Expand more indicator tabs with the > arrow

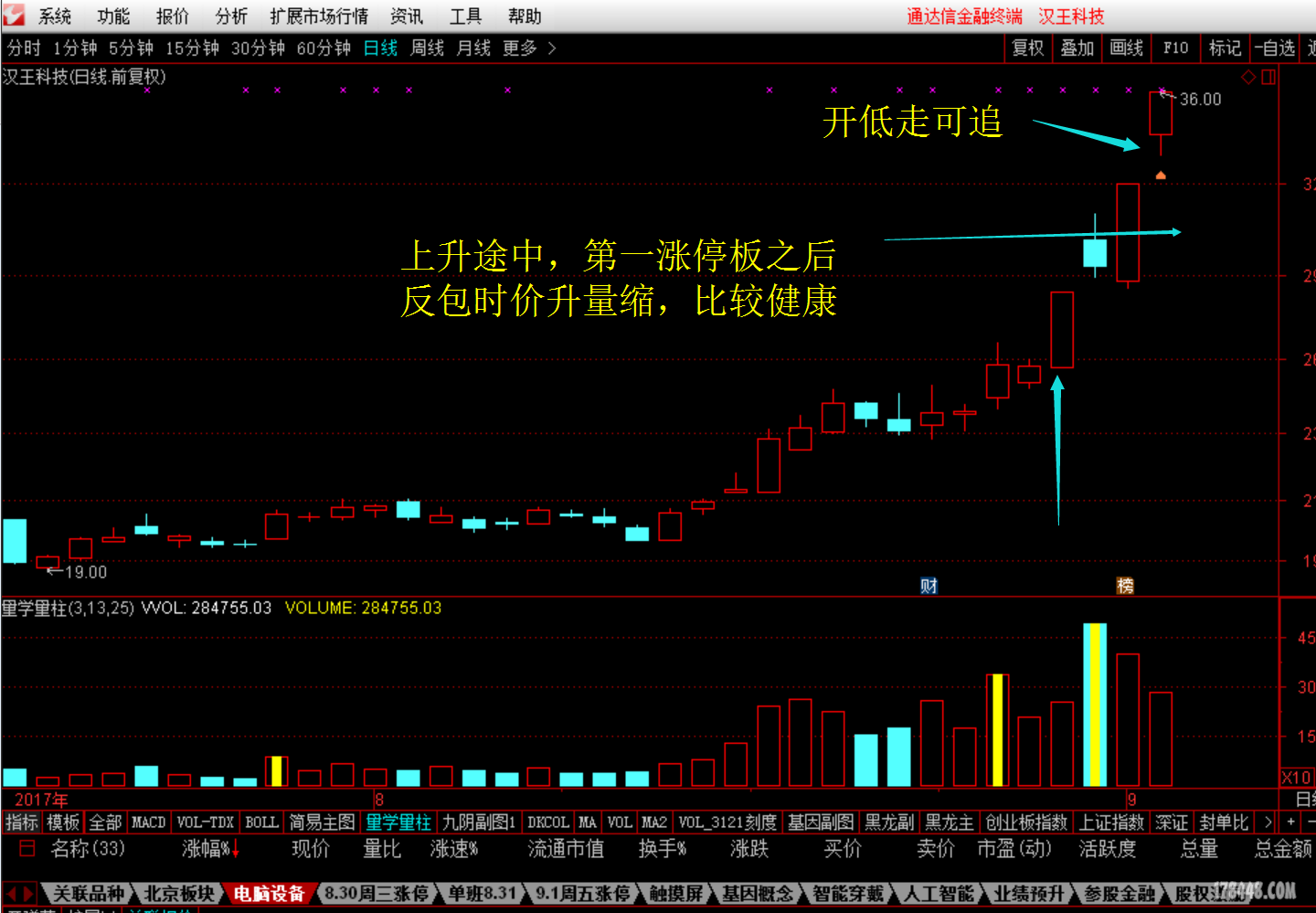[x=1267, y=823]
